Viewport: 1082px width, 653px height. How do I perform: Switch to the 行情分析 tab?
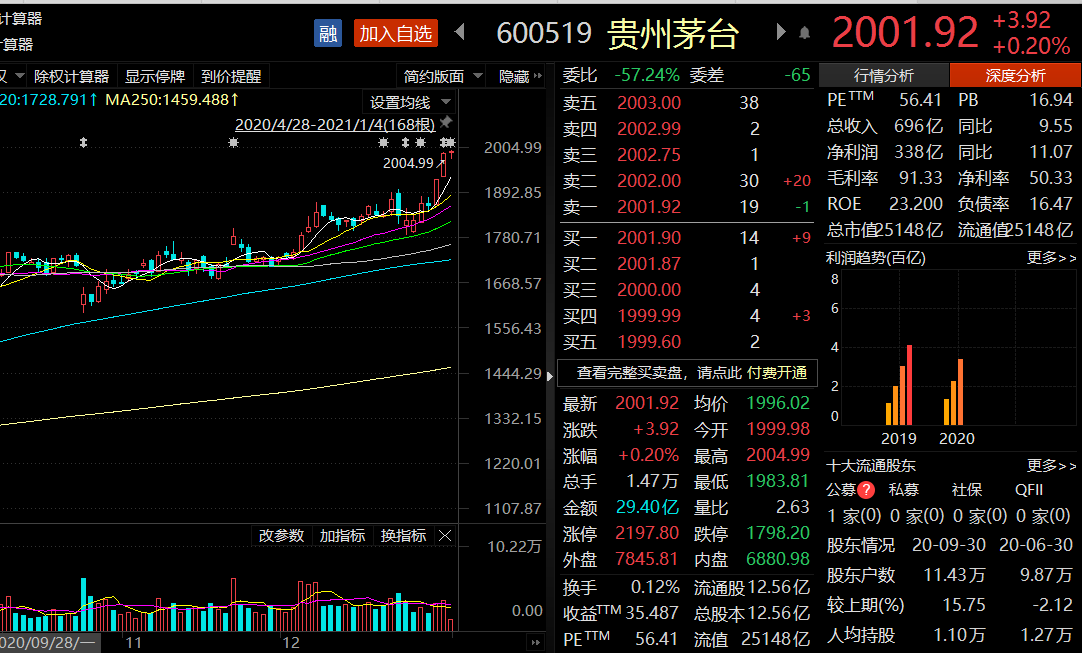coord(883,75)
